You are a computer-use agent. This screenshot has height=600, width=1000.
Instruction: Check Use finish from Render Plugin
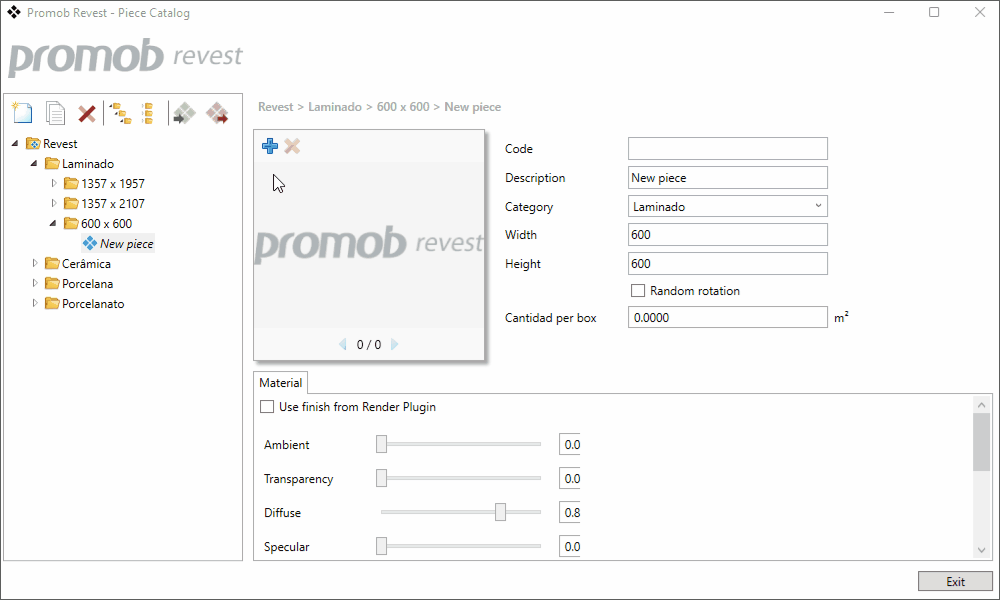(267, 407)
